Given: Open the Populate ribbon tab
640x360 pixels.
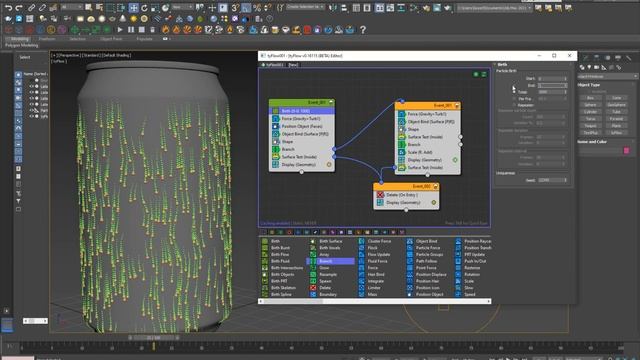Looking at the screenshot, I should [x=144, y=39].
